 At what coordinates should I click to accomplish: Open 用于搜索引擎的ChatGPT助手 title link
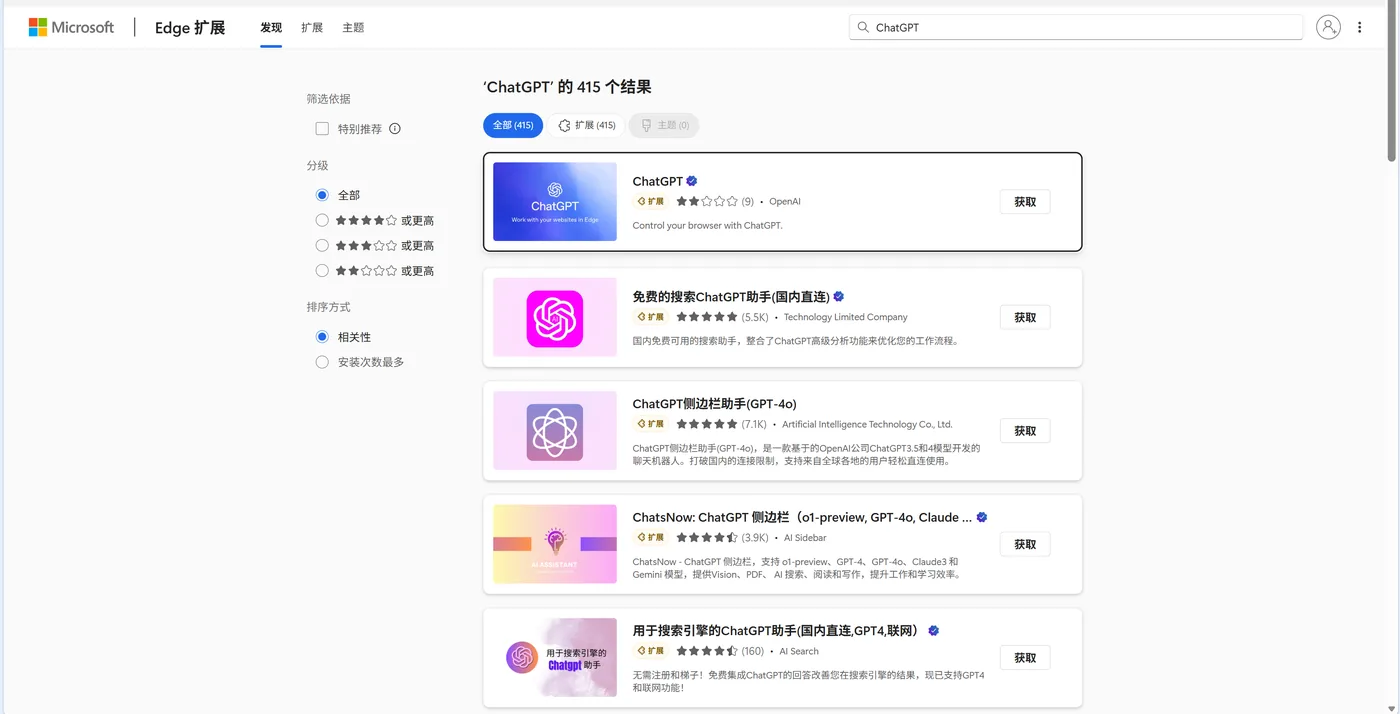(x=776, y=630)
